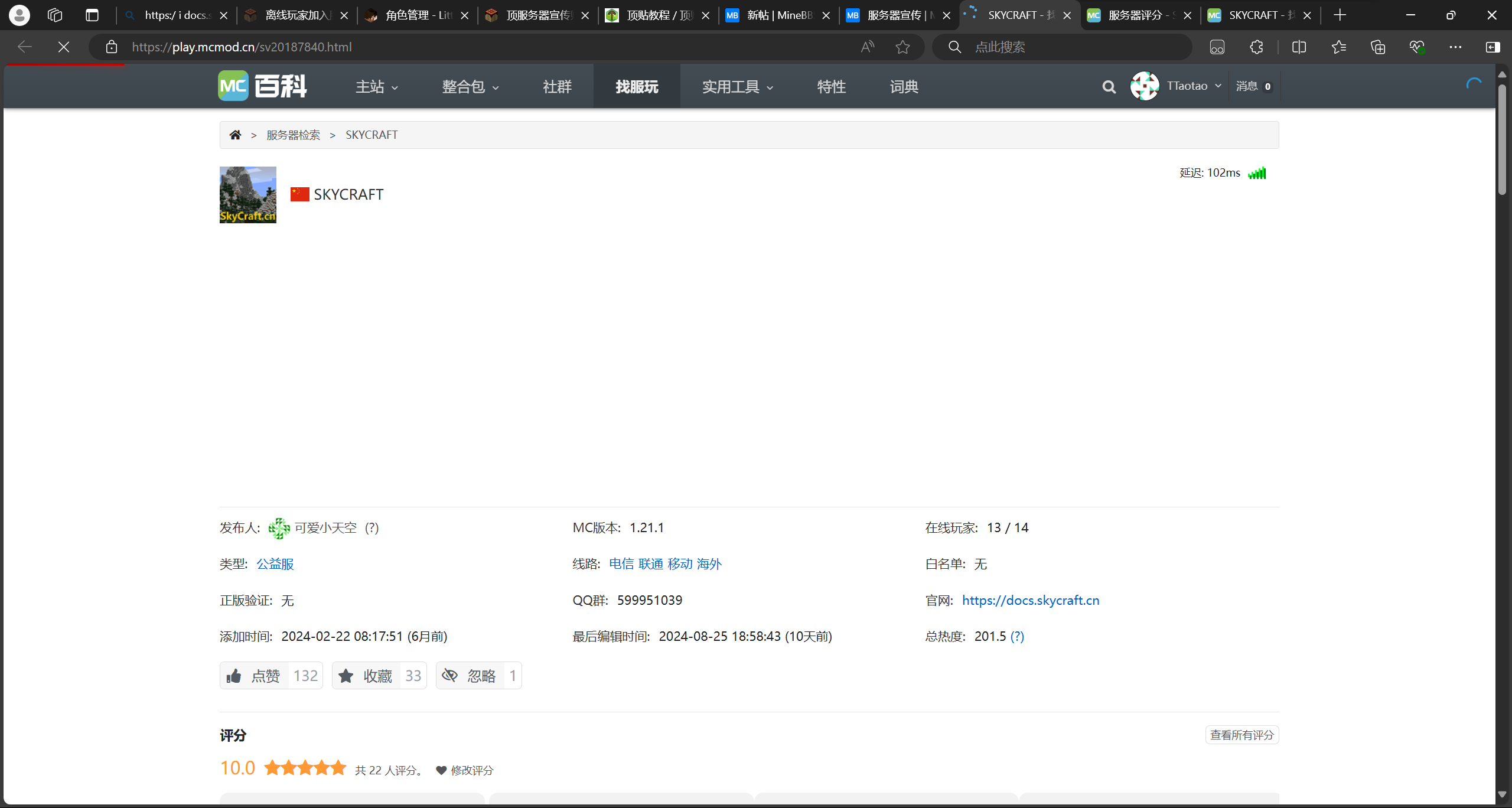This screenshot has height=808, width=1512.
Task: Open the browser settings ellipsis menu
Action: click(1455, 47)
